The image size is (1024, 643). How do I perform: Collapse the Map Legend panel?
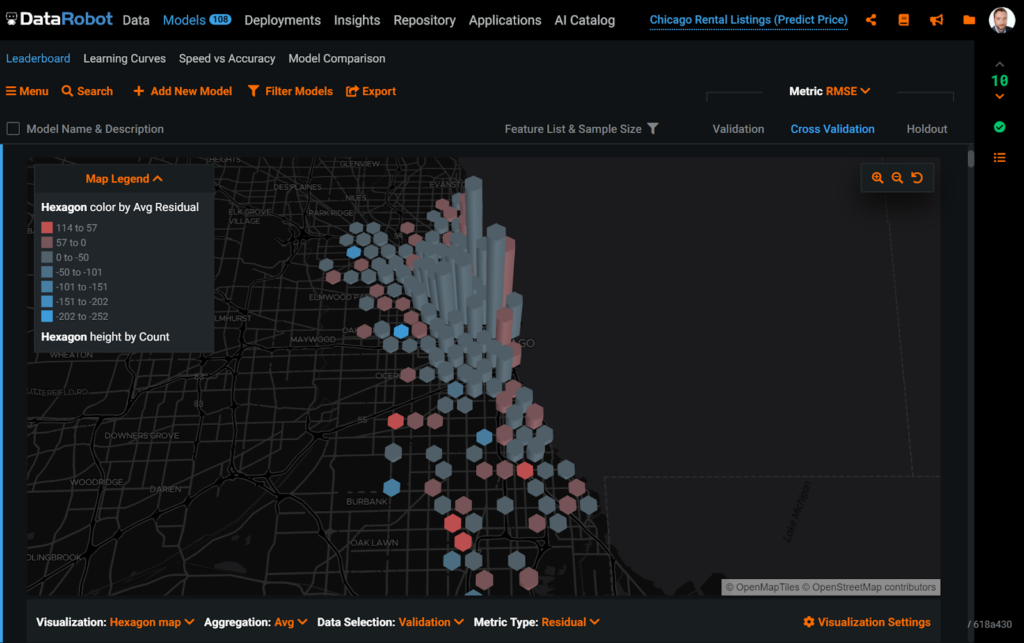click(124, 179)
